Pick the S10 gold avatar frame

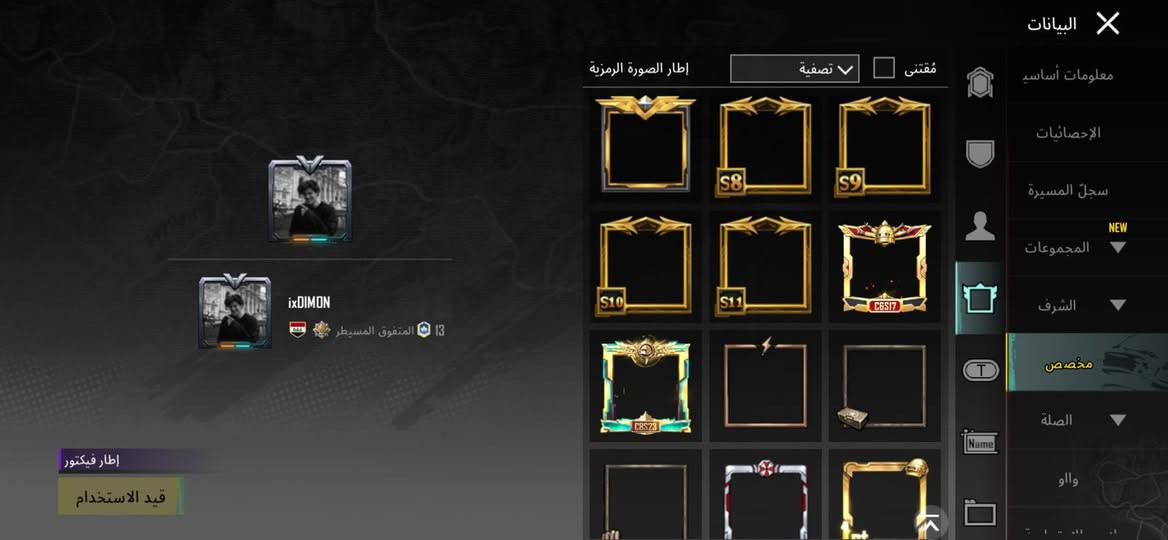645,267
